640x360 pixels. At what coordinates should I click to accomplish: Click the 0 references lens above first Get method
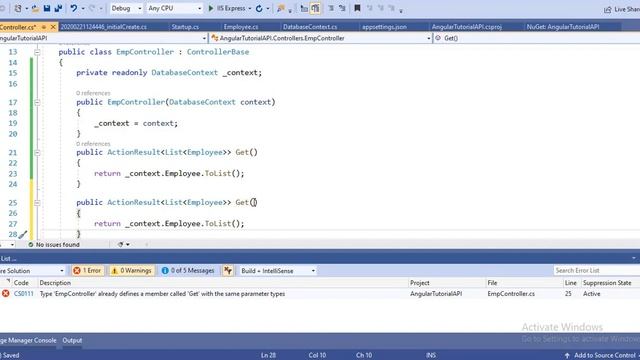point(93,144)
